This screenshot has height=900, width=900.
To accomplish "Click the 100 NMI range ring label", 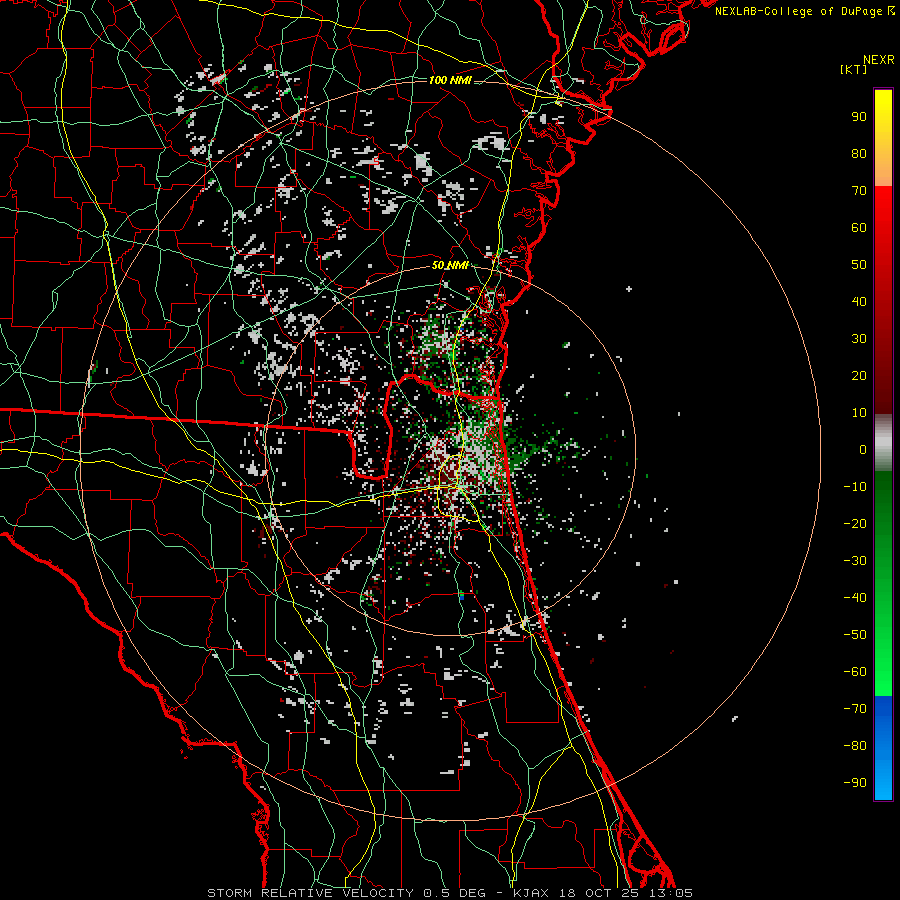I will pos(450,80).
